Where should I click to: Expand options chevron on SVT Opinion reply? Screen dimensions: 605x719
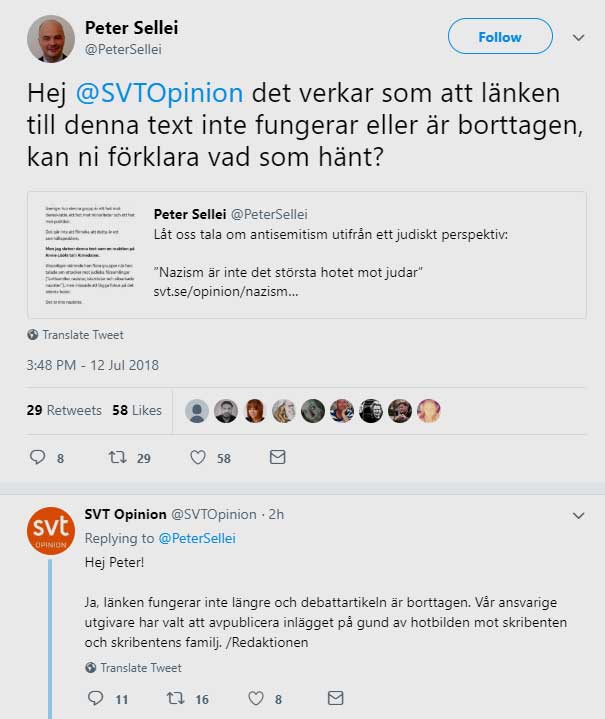click(578, 515)
